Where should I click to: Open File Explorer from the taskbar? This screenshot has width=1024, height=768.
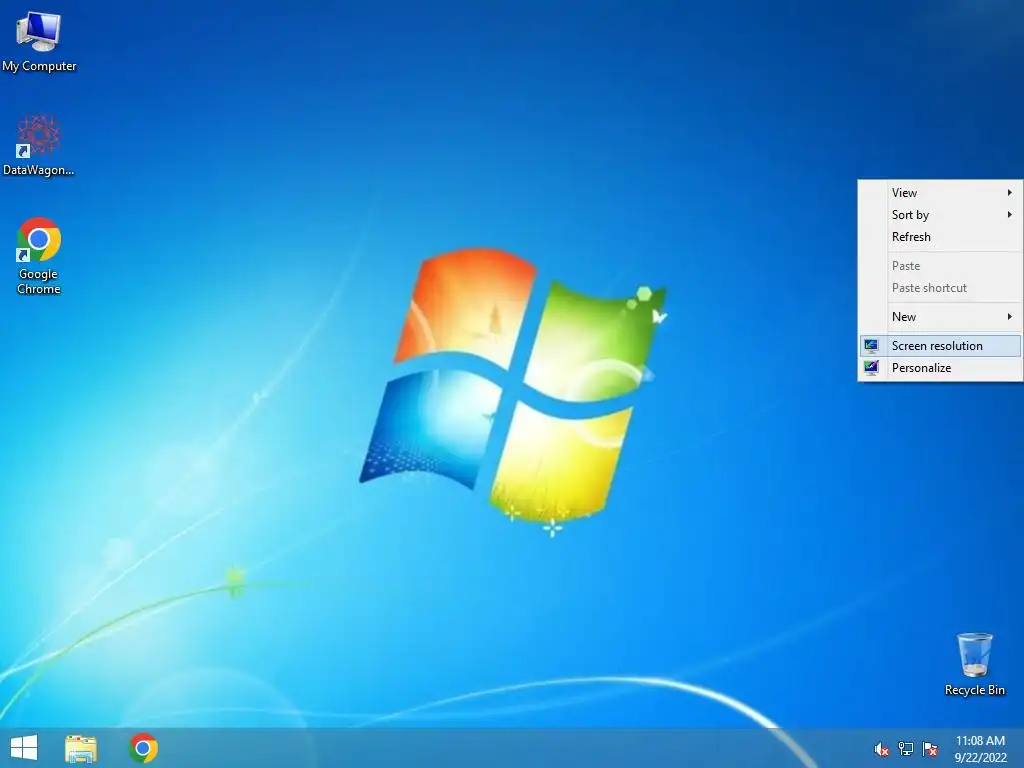[81, 748]
